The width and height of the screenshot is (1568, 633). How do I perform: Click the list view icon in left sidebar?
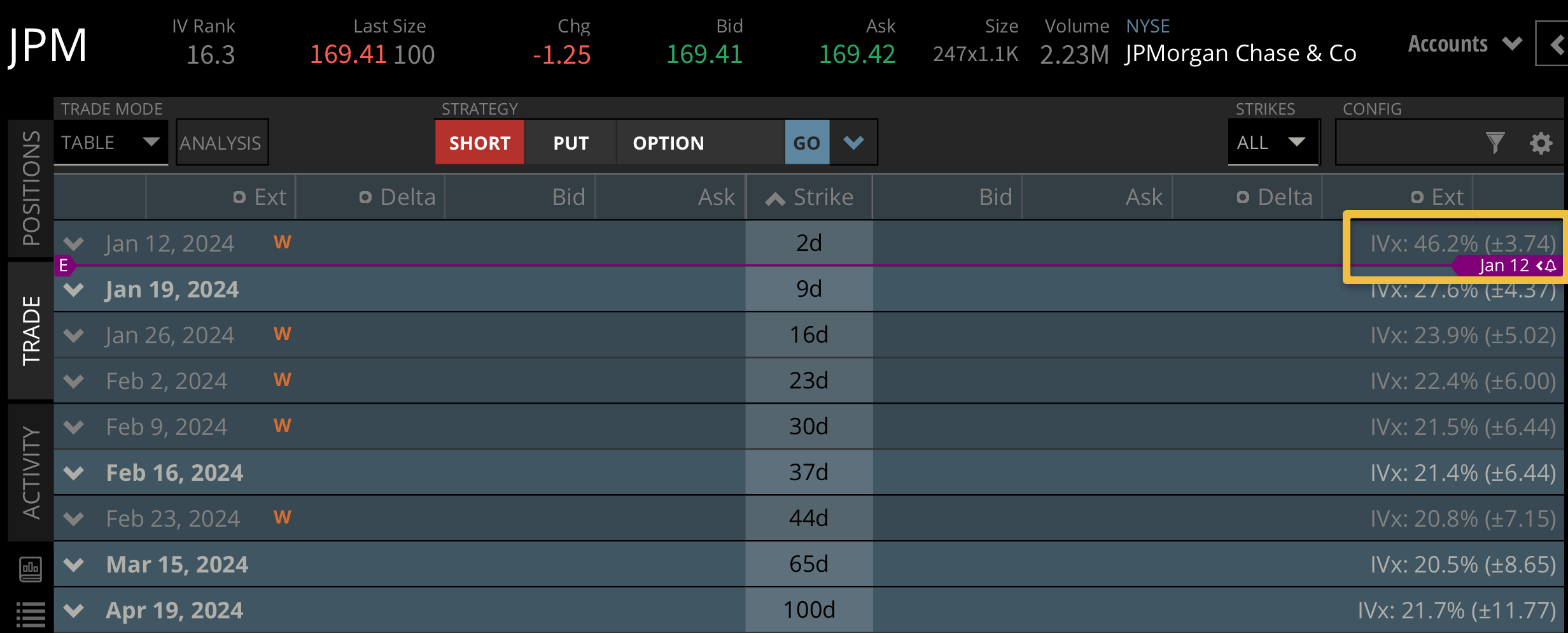[x=30, y=613]
